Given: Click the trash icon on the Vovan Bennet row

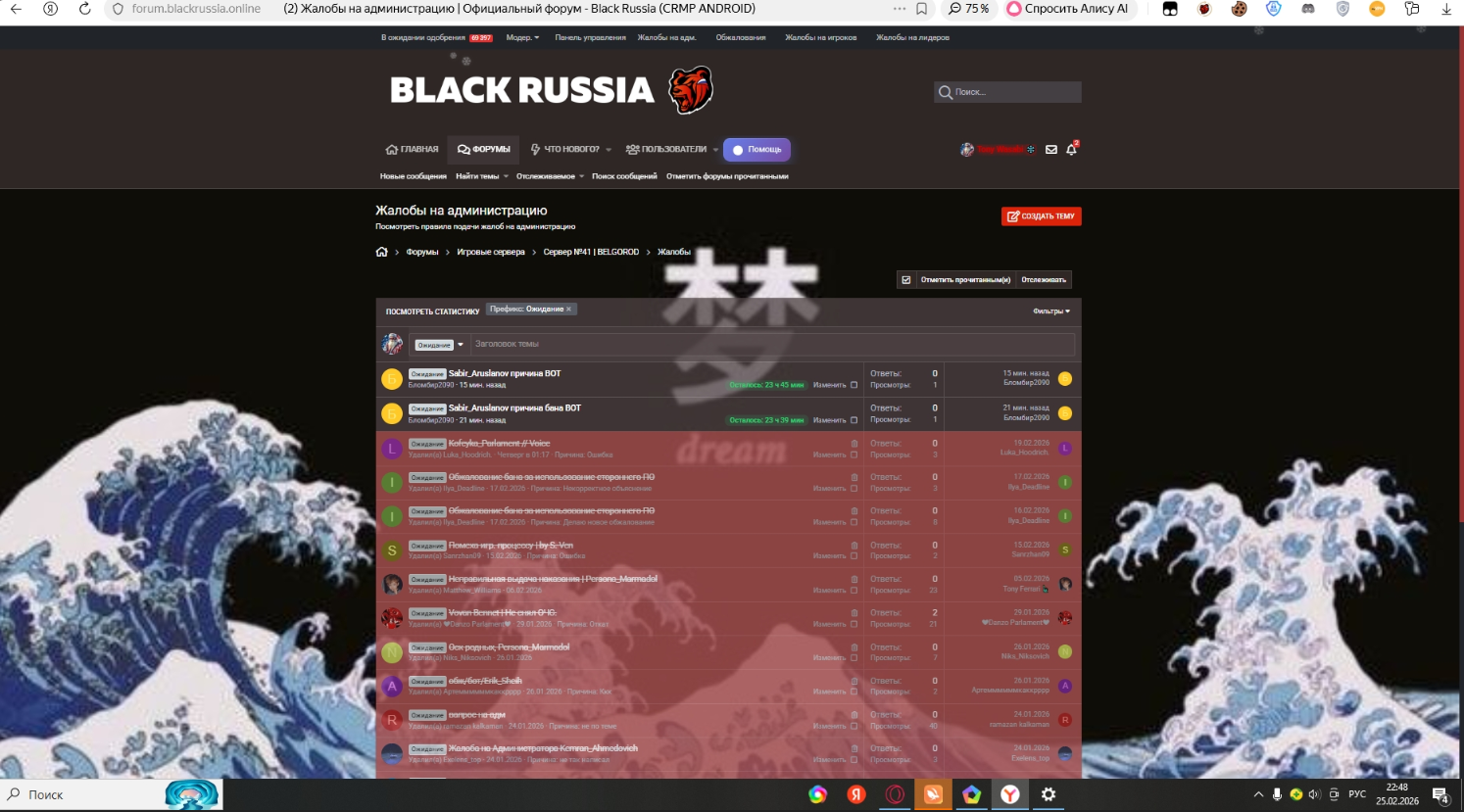Looking at the screenshot, I should tap(854, 613).
